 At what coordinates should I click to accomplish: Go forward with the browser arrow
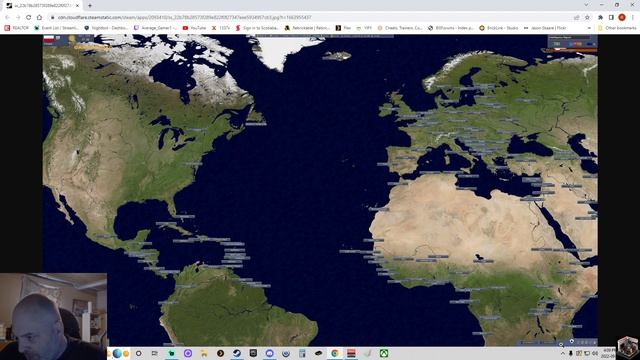tap(18, 18)
